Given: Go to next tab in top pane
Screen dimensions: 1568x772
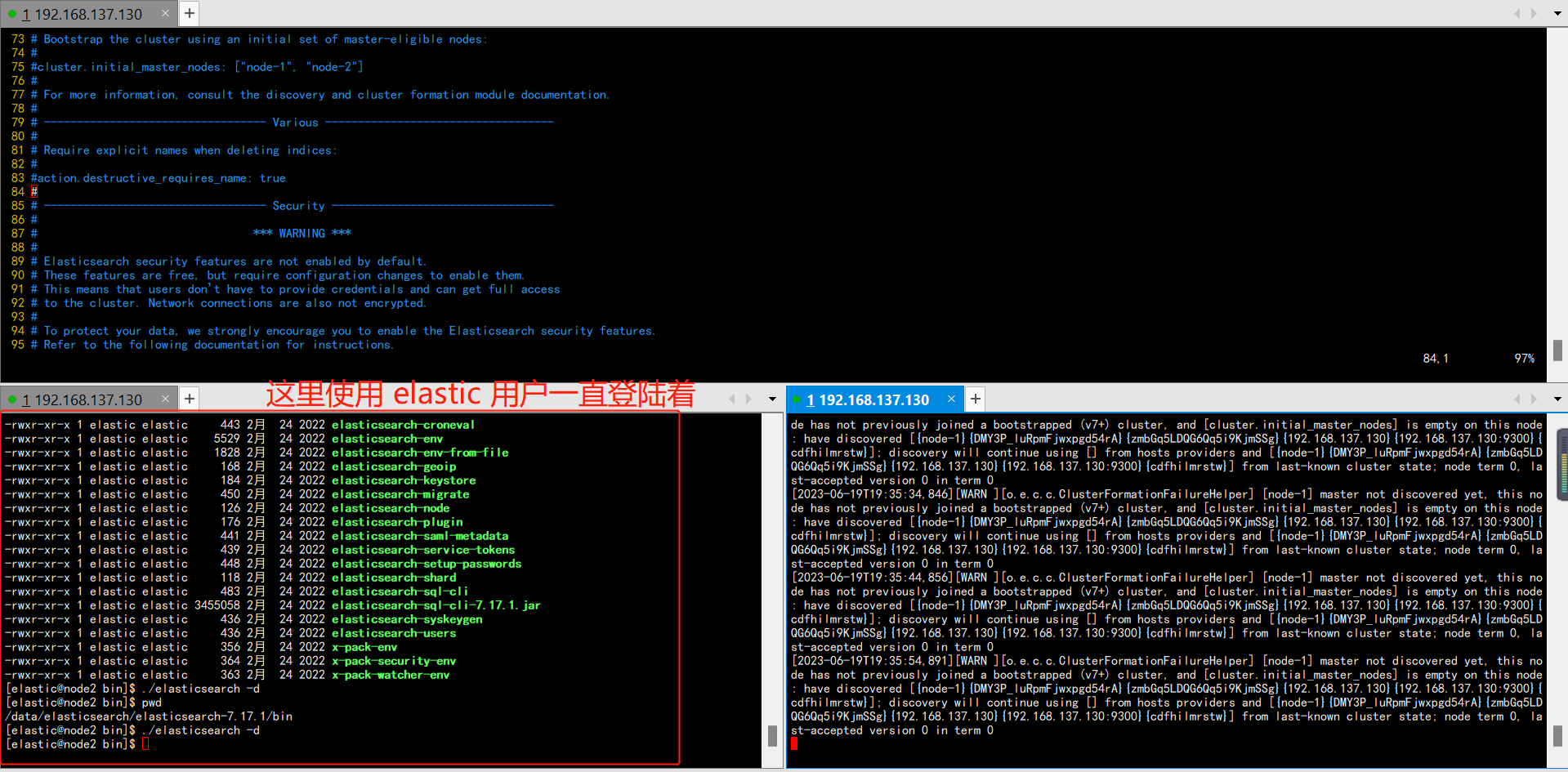Looking at the screenshot, I should [x=1534, y=13].
